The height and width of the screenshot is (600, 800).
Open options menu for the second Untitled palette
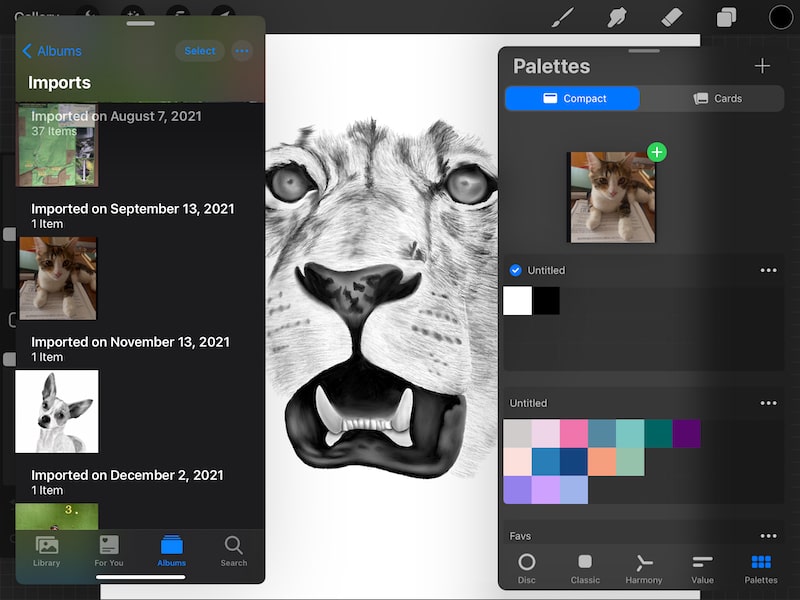(x=767, y=402)
